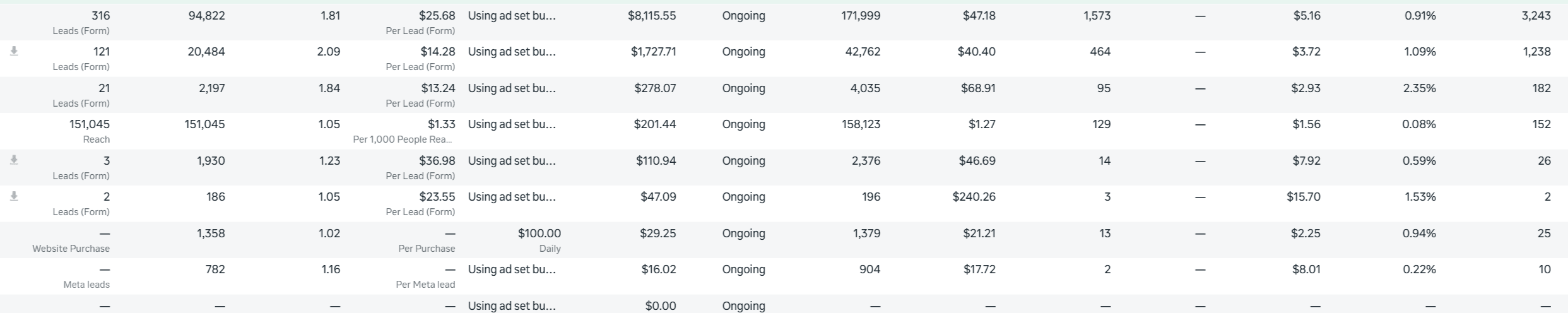Image resolution: width=1568 pixels, height=313 pixels.
Task: Select the truncated Per 1,000 People Rea... label
Action: [404, 139]
